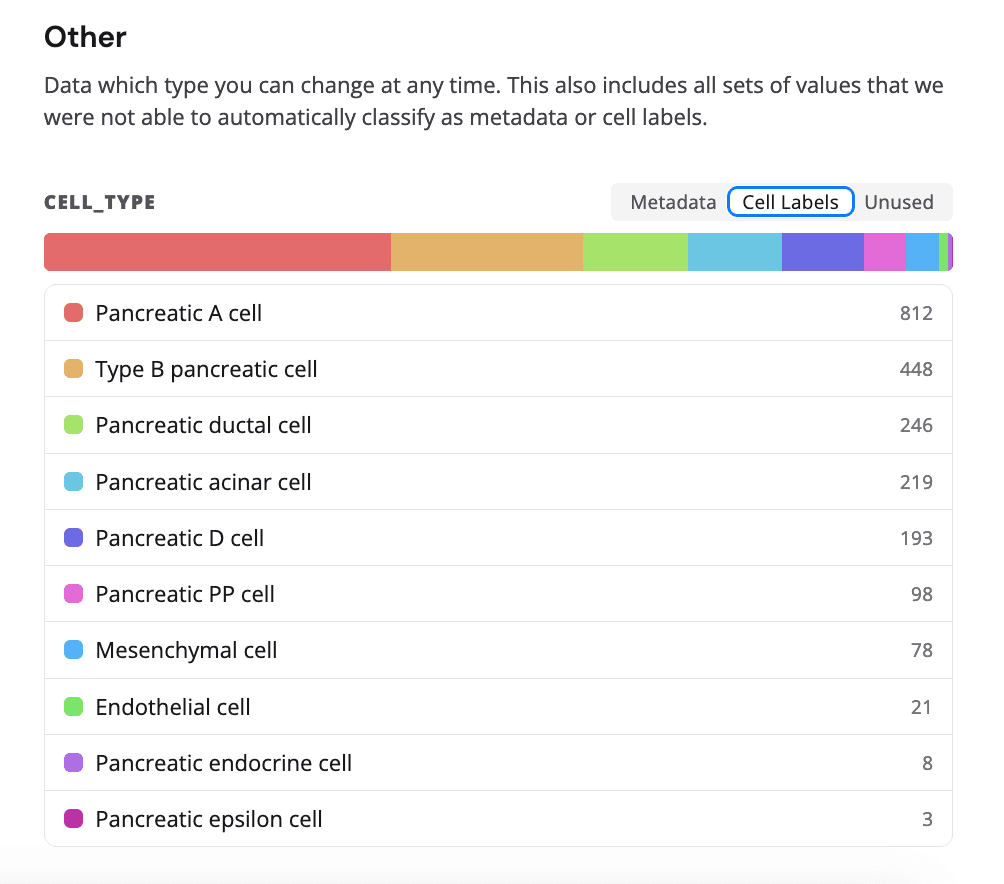Click the Mesenchymal cell color dot
Screen dimensions: 1004x884
[73, 650]
